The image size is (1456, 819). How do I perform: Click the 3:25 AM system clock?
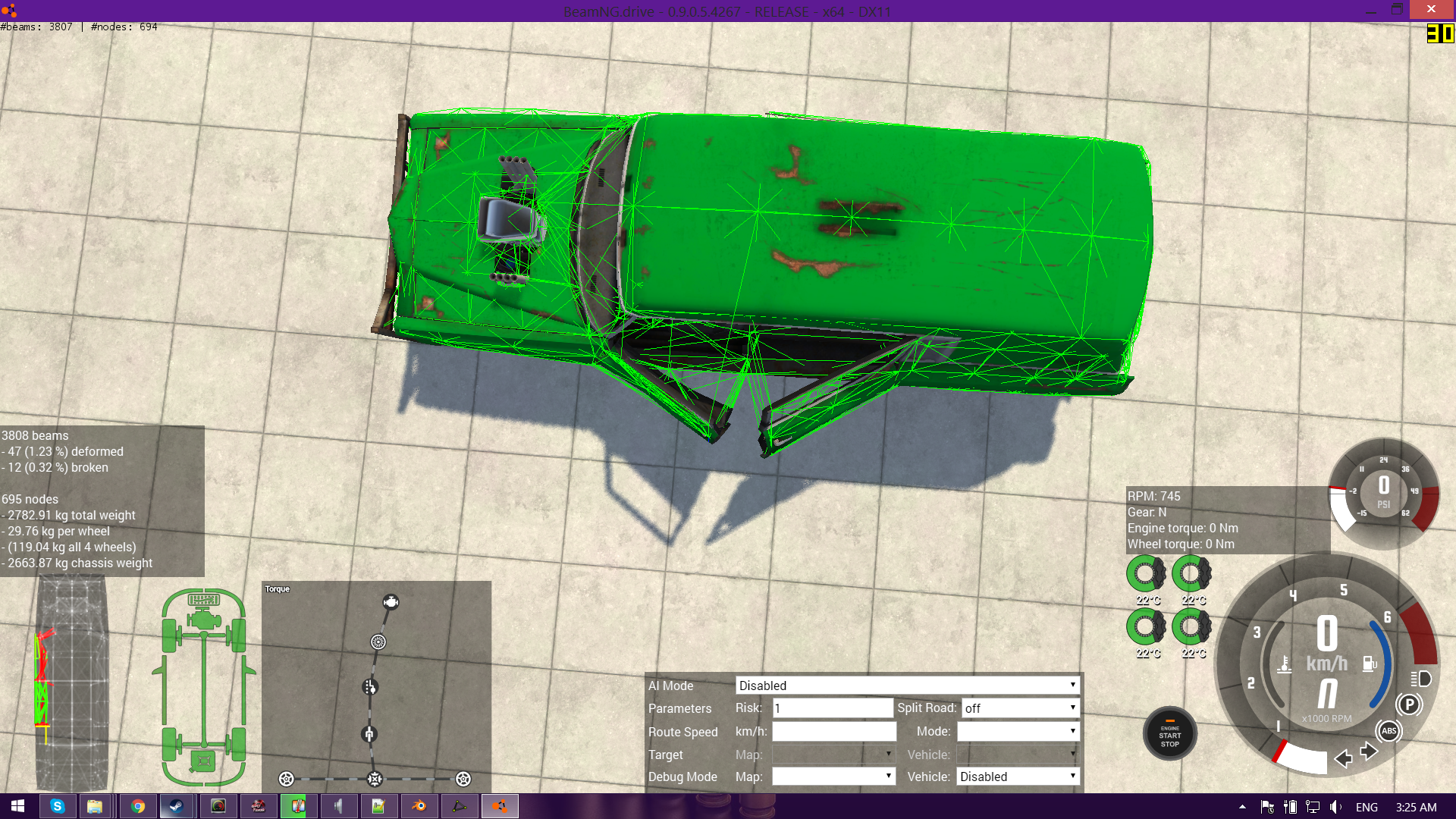point(1416,807)
